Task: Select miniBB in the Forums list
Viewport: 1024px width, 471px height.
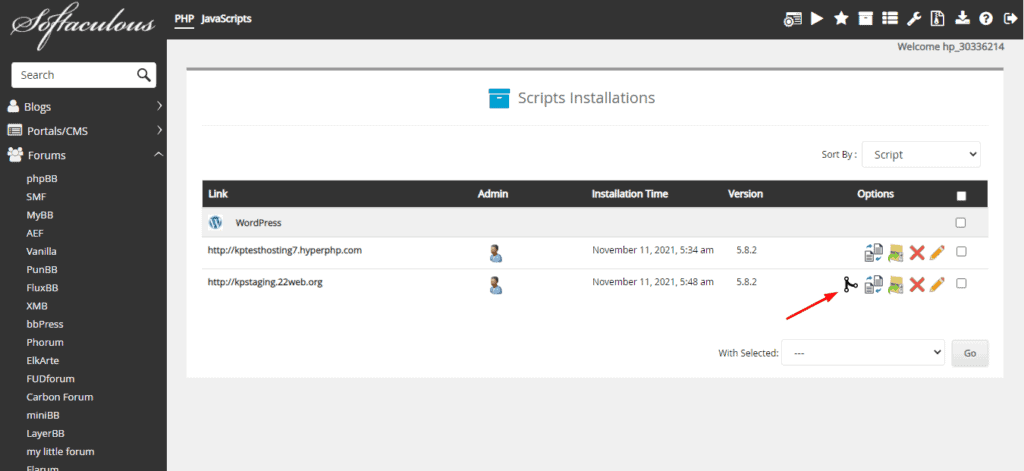Action: pos(43,415)
